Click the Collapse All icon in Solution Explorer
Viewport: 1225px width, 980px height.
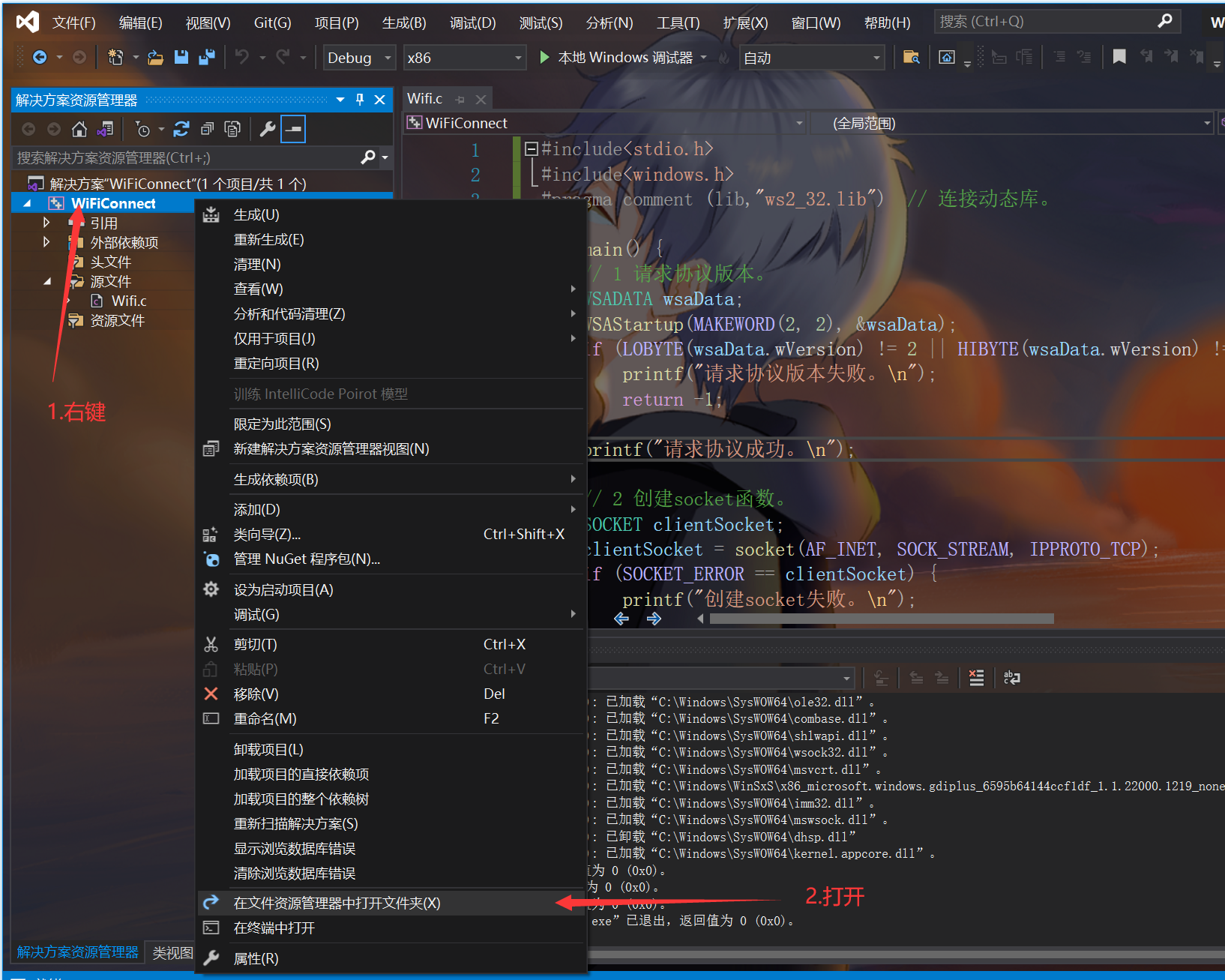click(x=207, y=129)
